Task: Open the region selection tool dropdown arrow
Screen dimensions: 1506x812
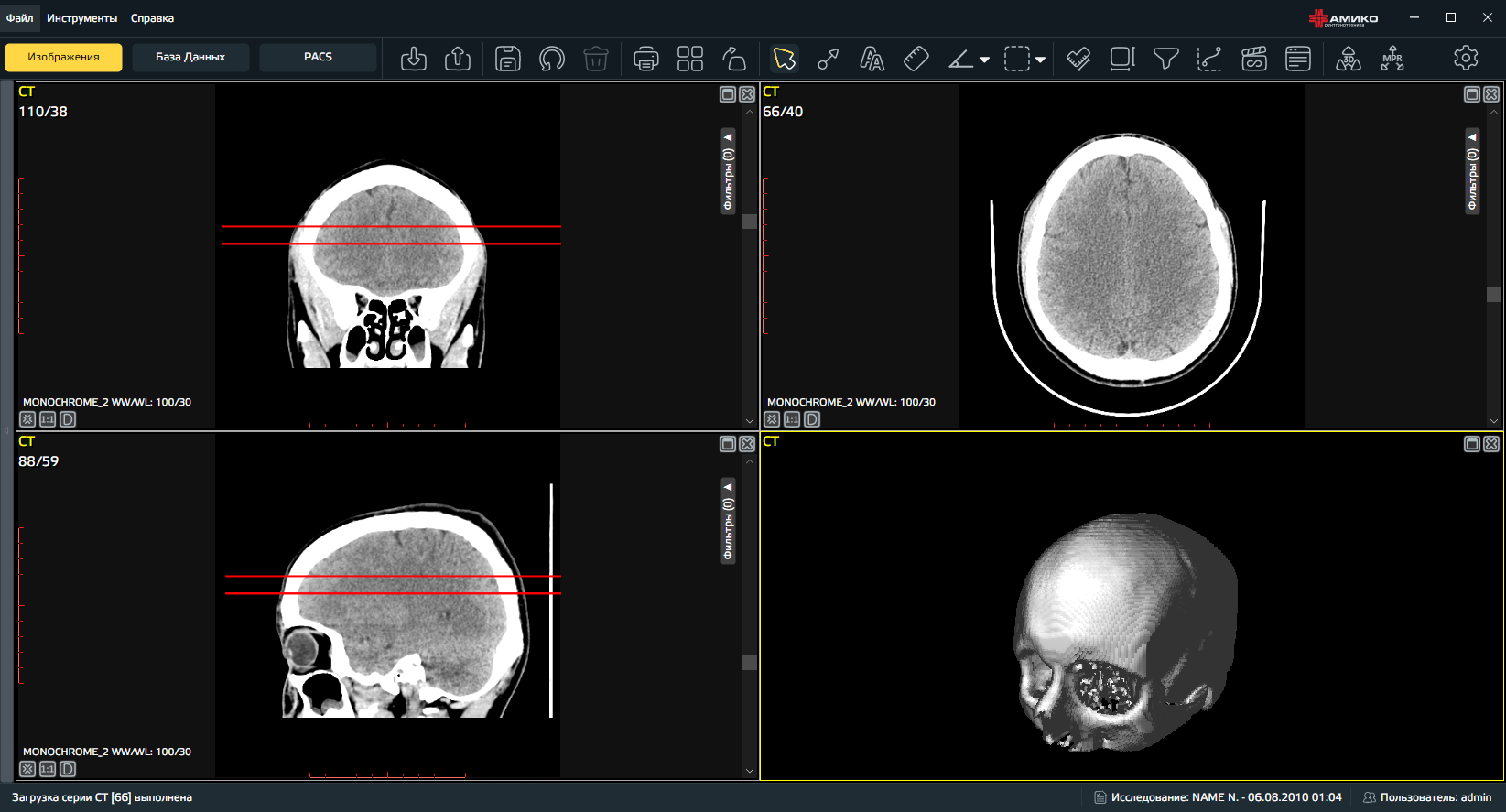Action: tap(1040, 60)
